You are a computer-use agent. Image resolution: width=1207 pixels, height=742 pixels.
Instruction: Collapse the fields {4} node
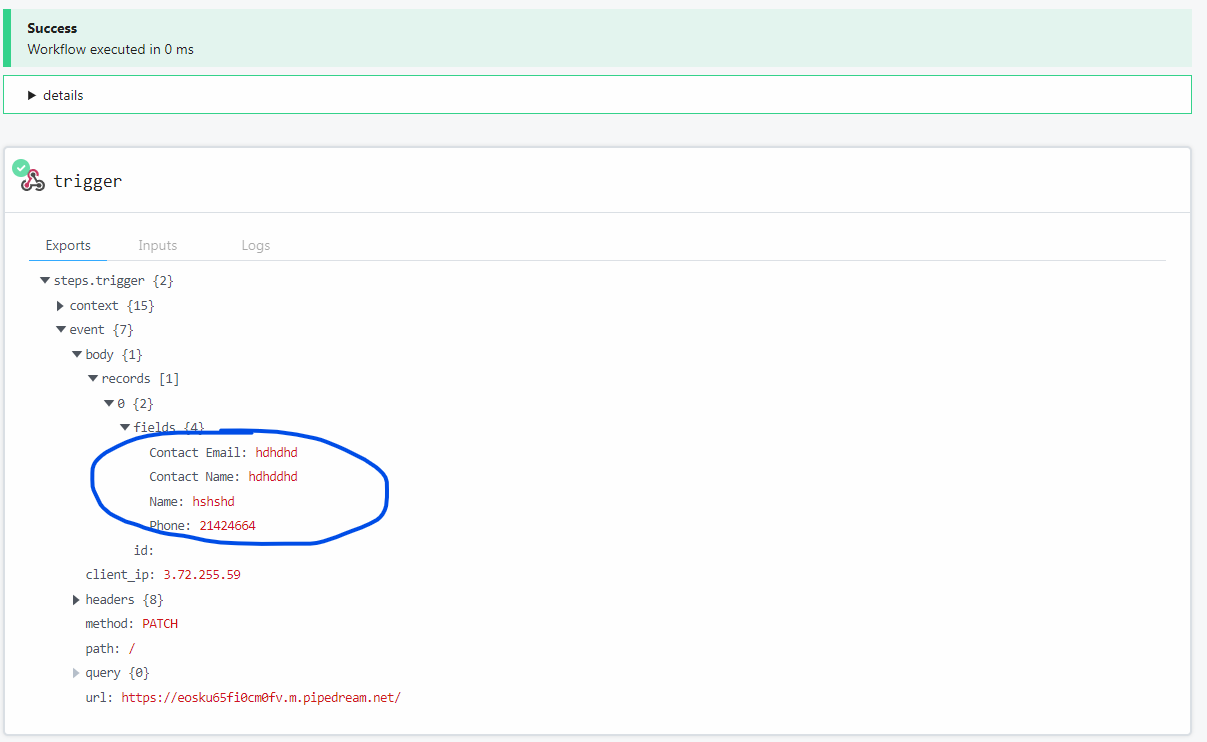tap(125, 427)
